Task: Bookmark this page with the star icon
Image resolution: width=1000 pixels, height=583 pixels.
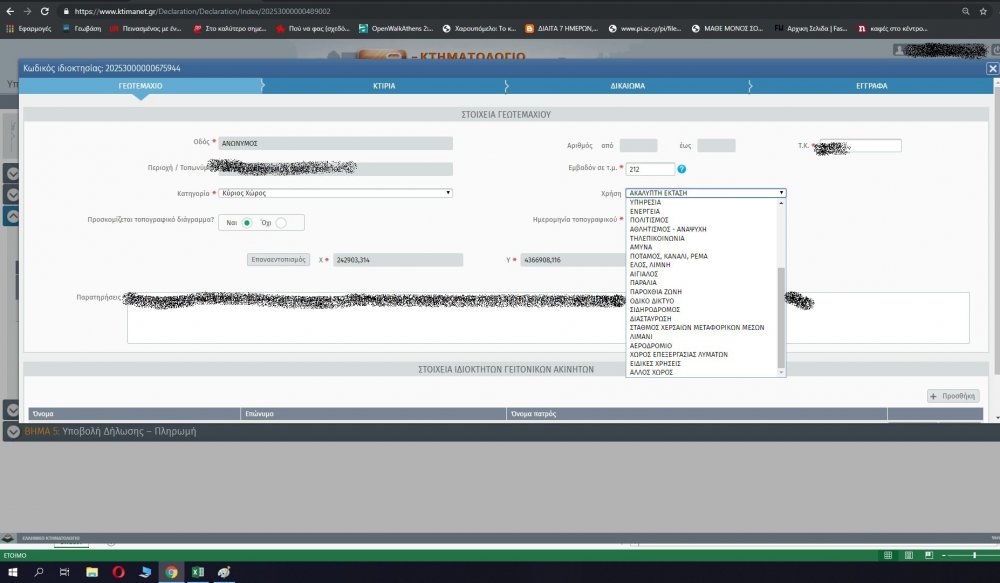Action: click(x=983, y=10)
